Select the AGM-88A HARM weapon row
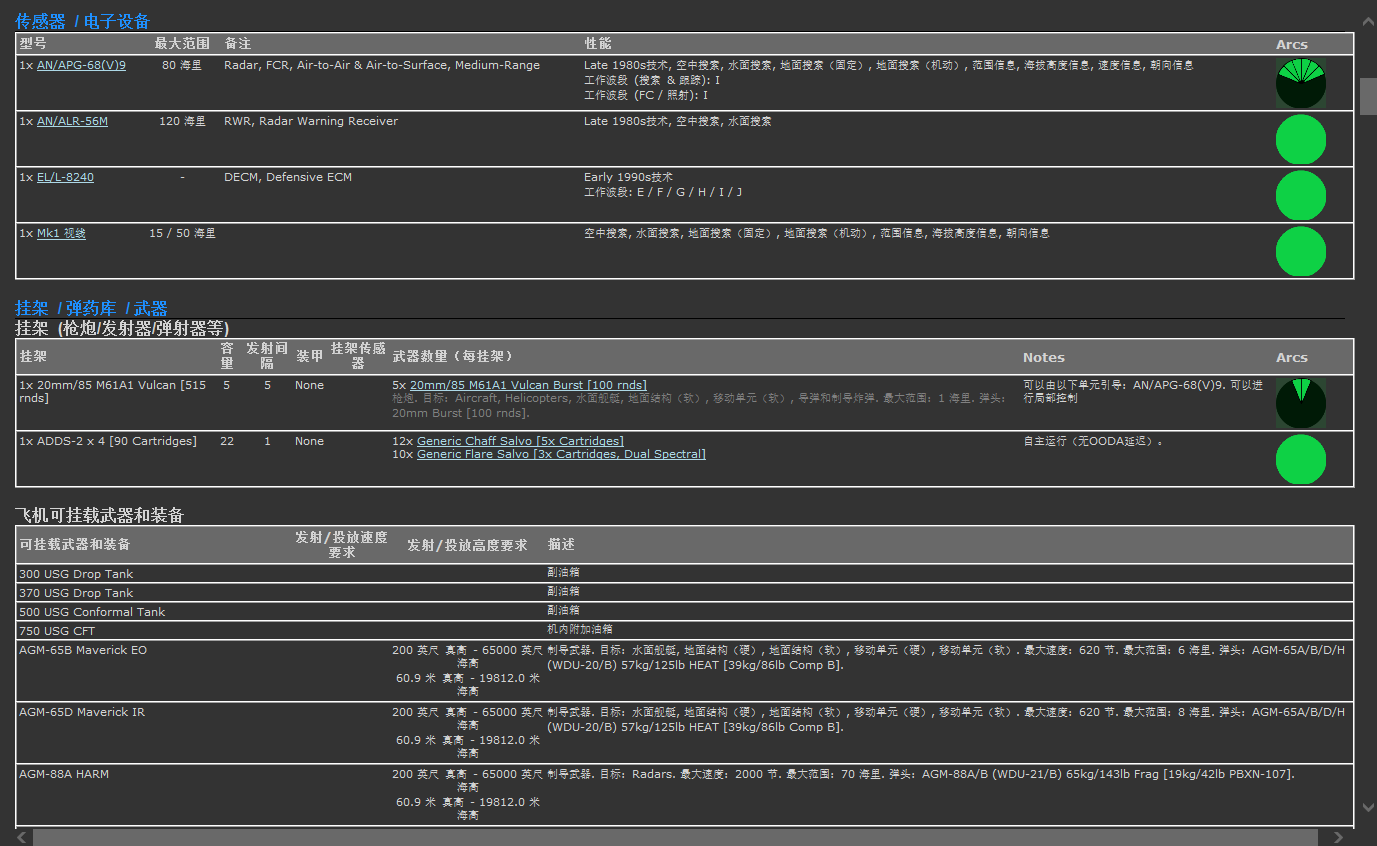 pos(63,774)
